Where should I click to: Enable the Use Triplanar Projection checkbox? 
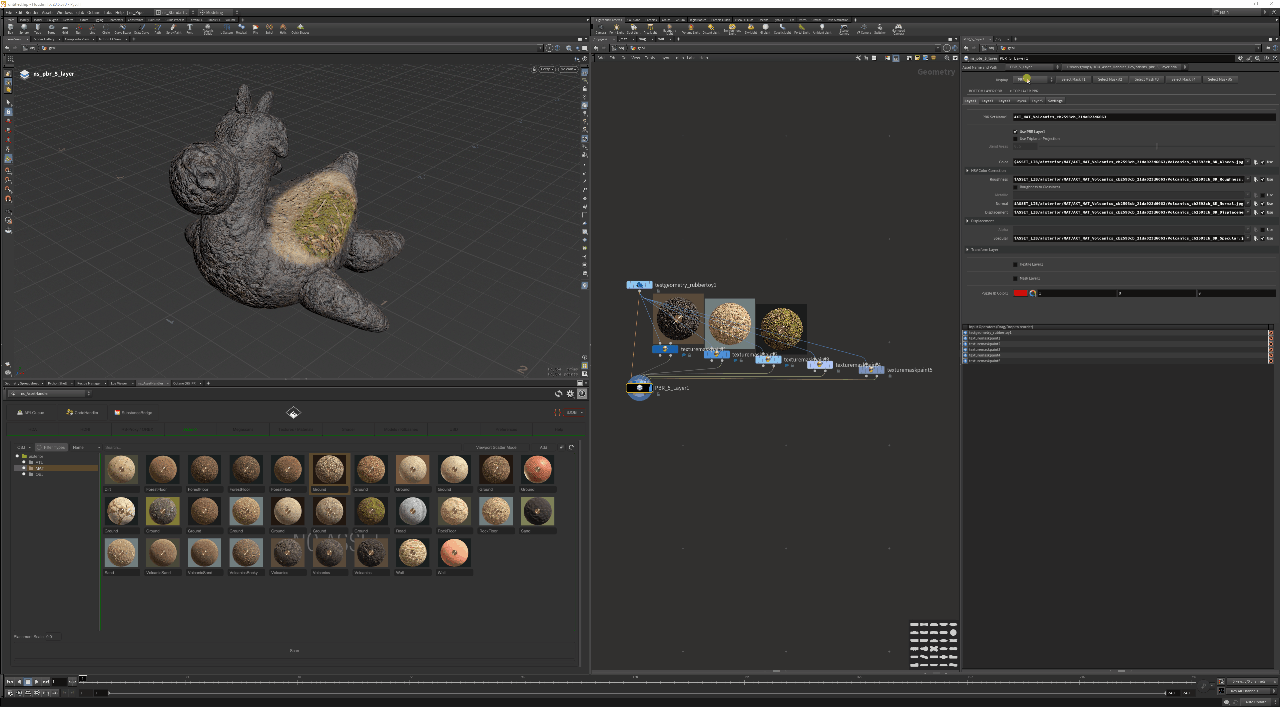coord(1016,139)
